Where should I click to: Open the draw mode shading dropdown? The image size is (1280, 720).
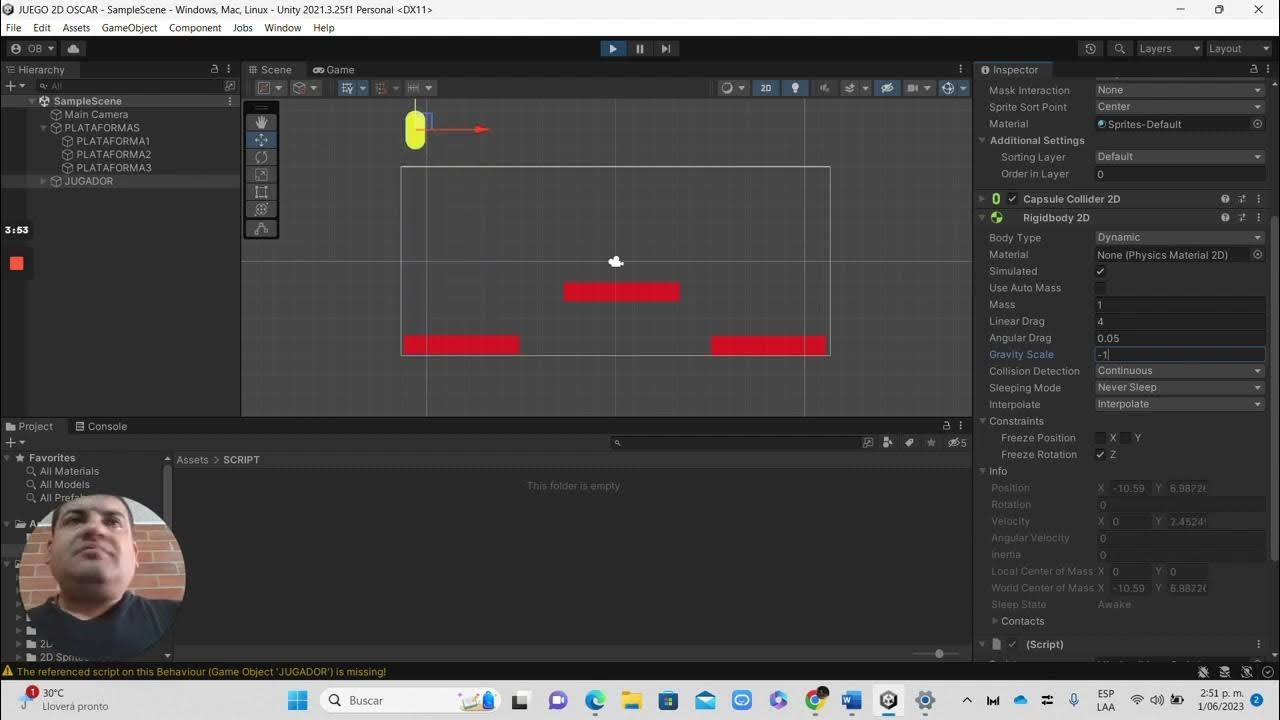pos(732,88)
